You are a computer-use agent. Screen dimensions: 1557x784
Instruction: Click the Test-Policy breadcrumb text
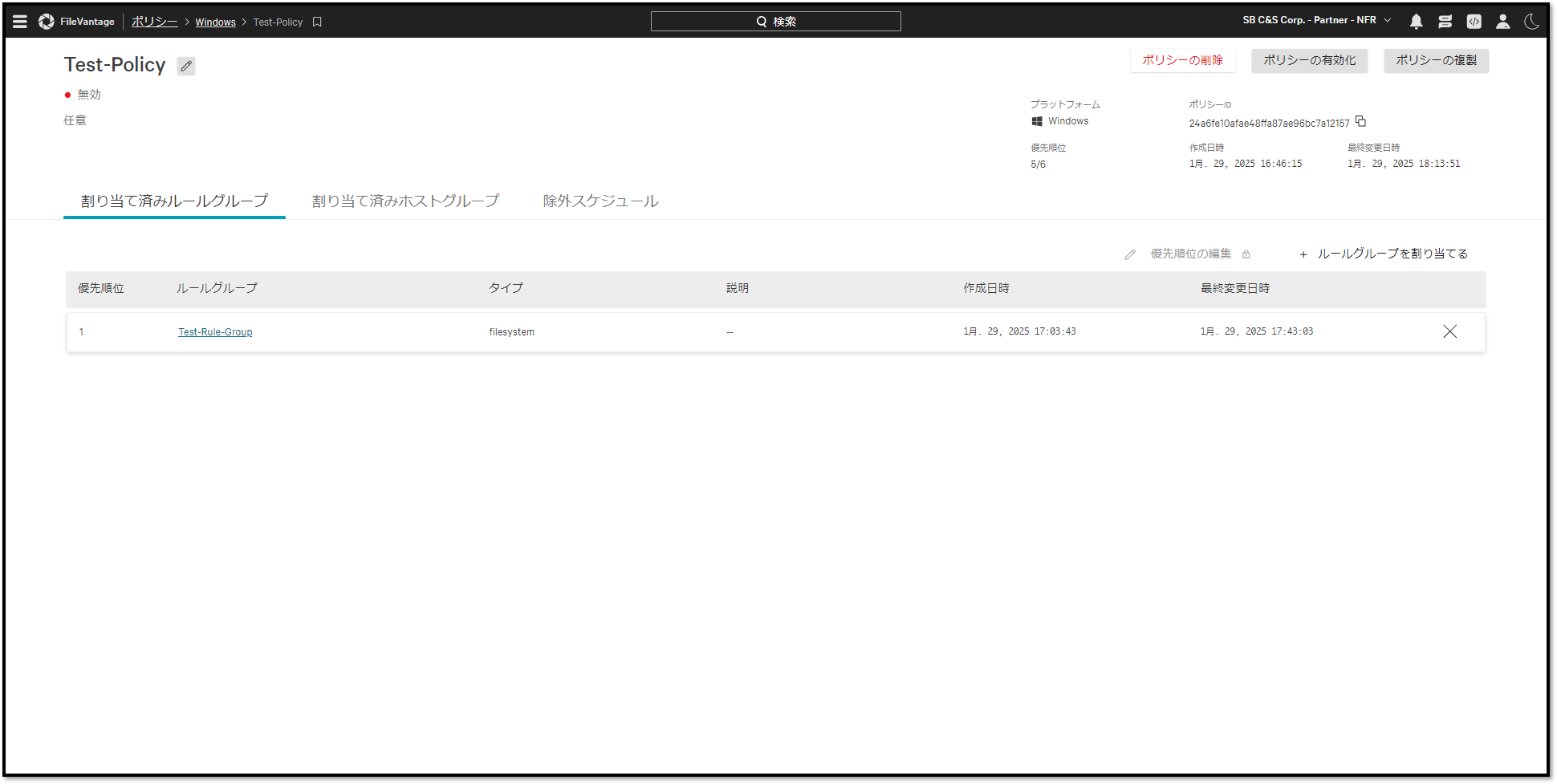coord(278,22)
